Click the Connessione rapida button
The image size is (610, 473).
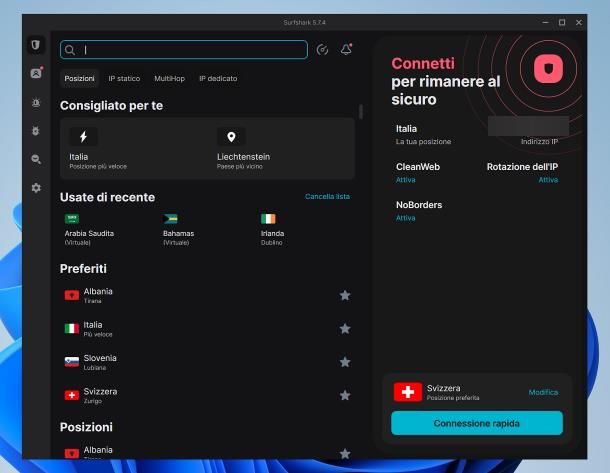tap(477, 423)
